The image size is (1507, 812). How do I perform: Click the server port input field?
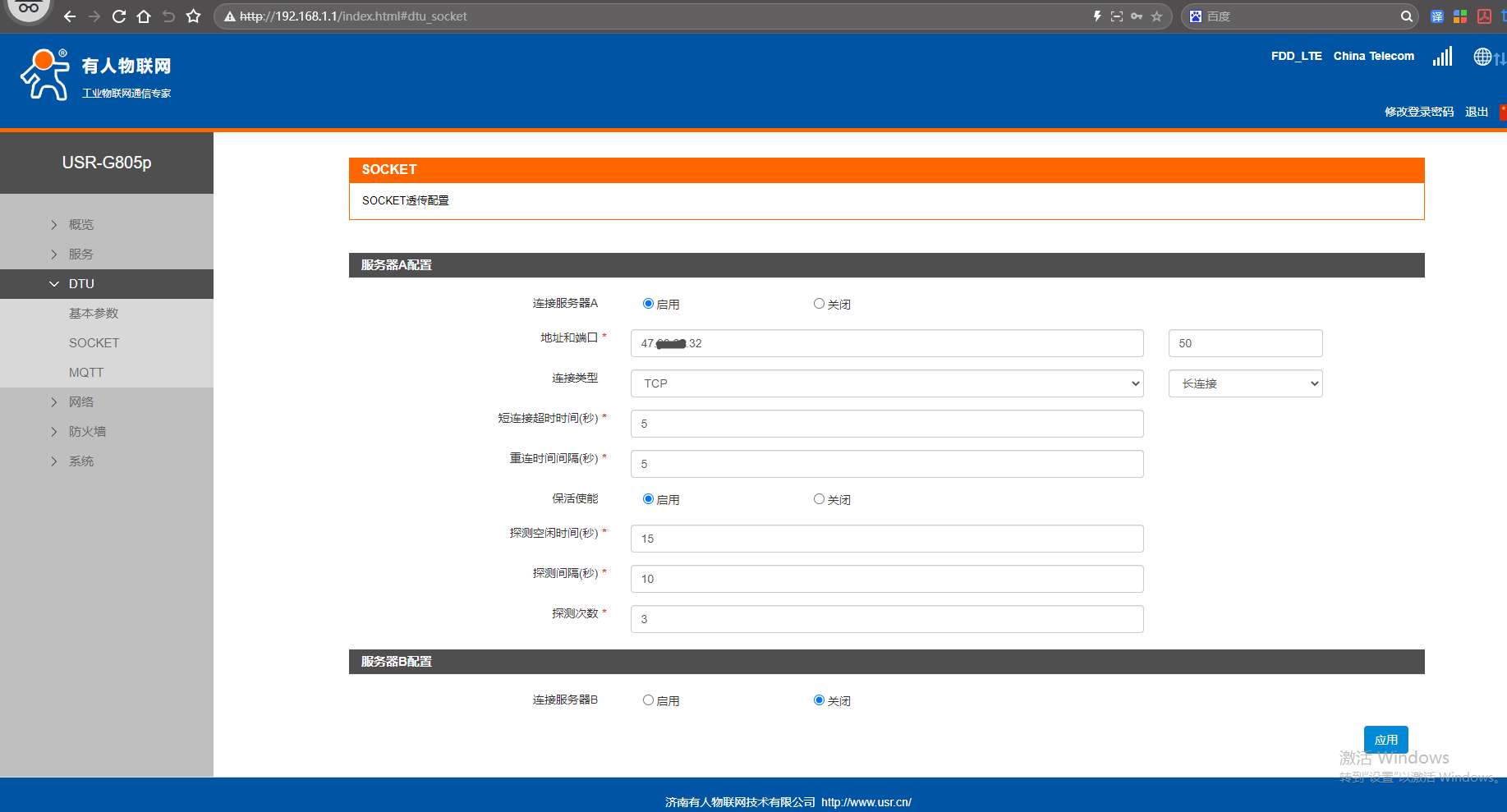(x=1245, y=343)
